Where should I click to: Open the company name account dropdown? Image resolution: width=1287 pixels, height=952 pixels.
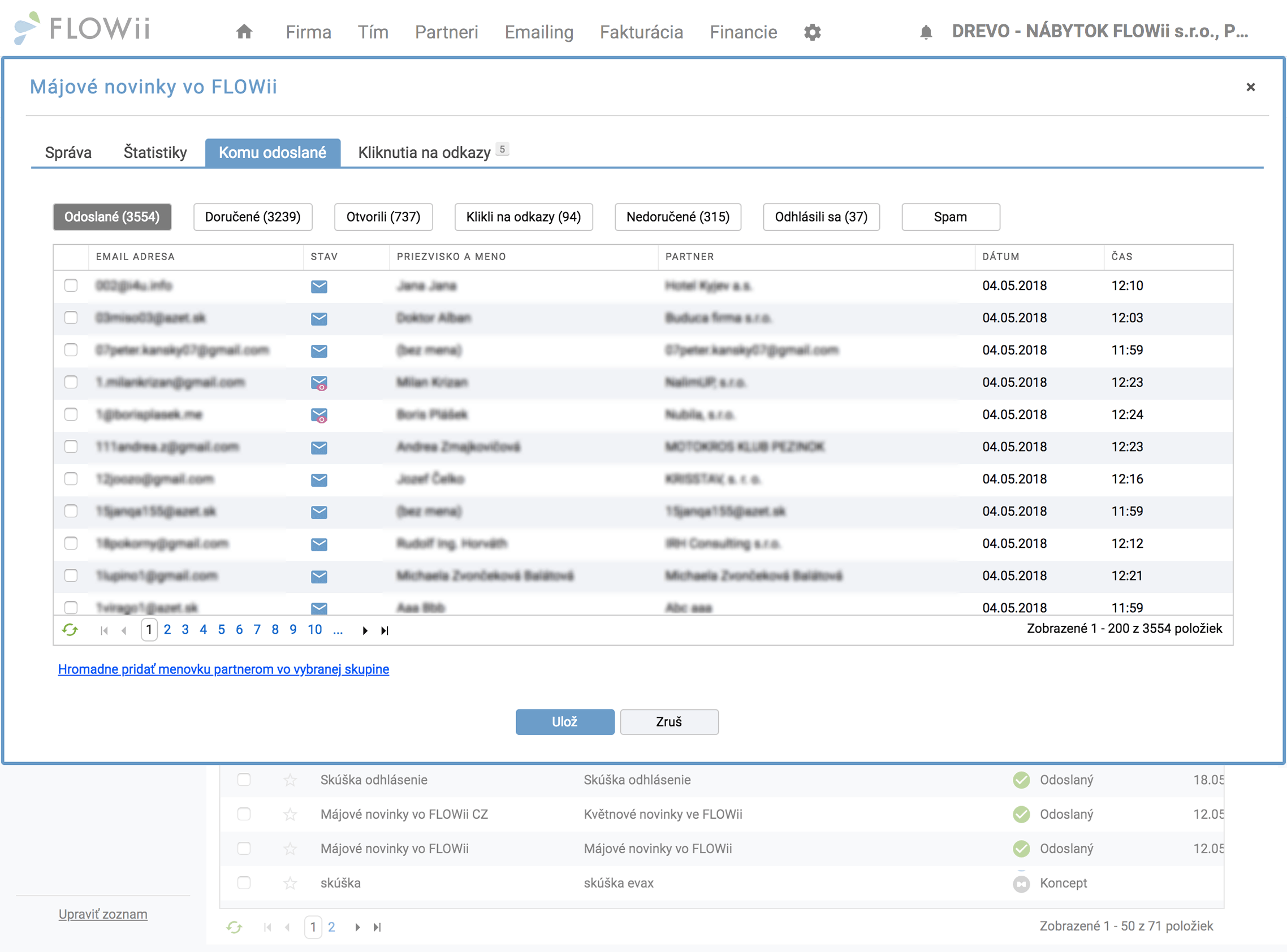[x=1100, y=31]
